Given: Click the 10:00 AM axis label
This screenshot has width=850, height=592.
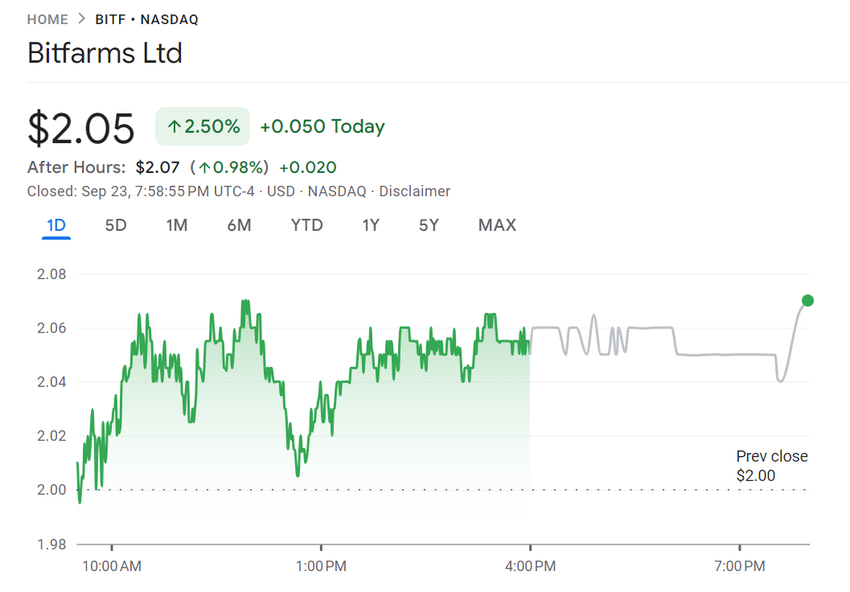Looking at the screenshot, I should [112, 567].
